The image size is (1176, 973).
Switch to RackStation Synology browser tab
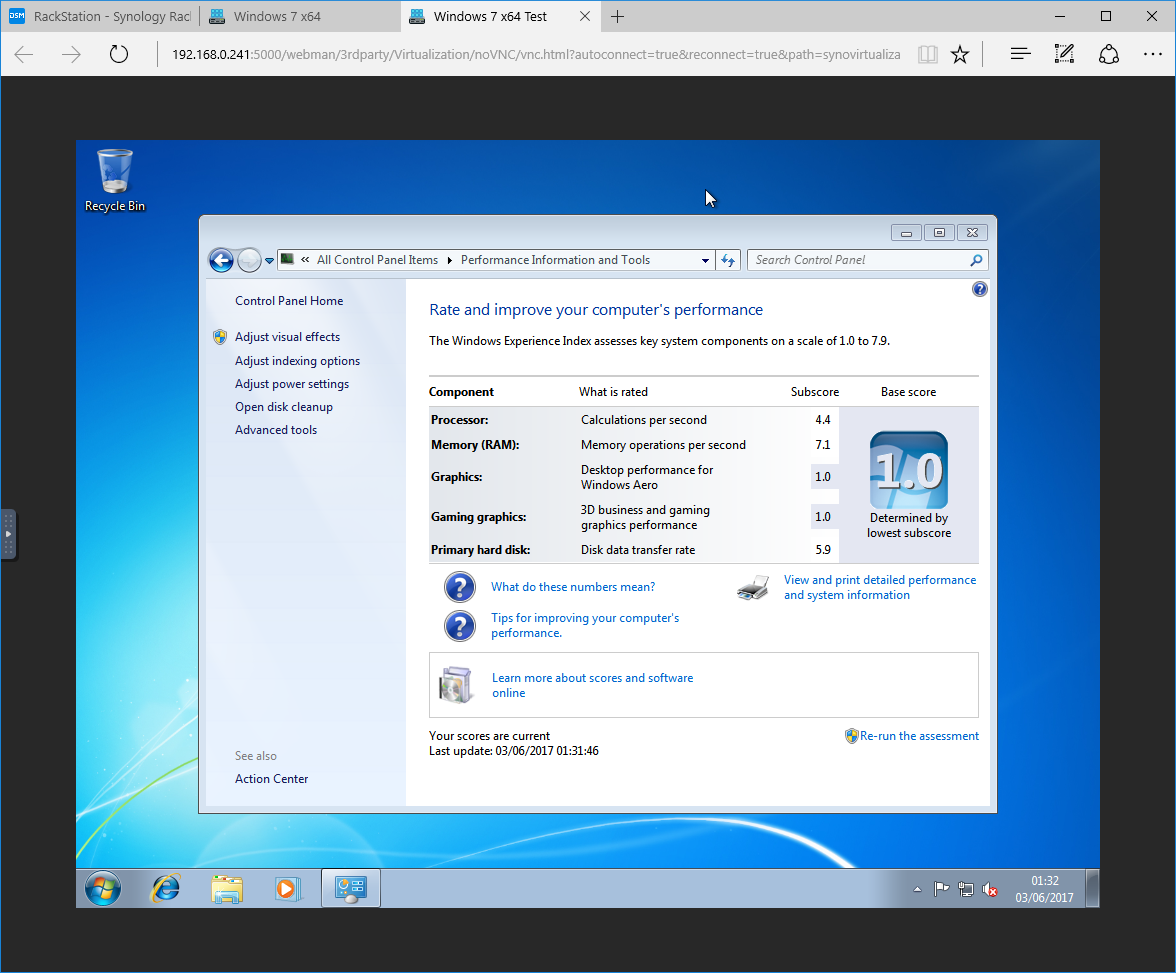point(100,17)
